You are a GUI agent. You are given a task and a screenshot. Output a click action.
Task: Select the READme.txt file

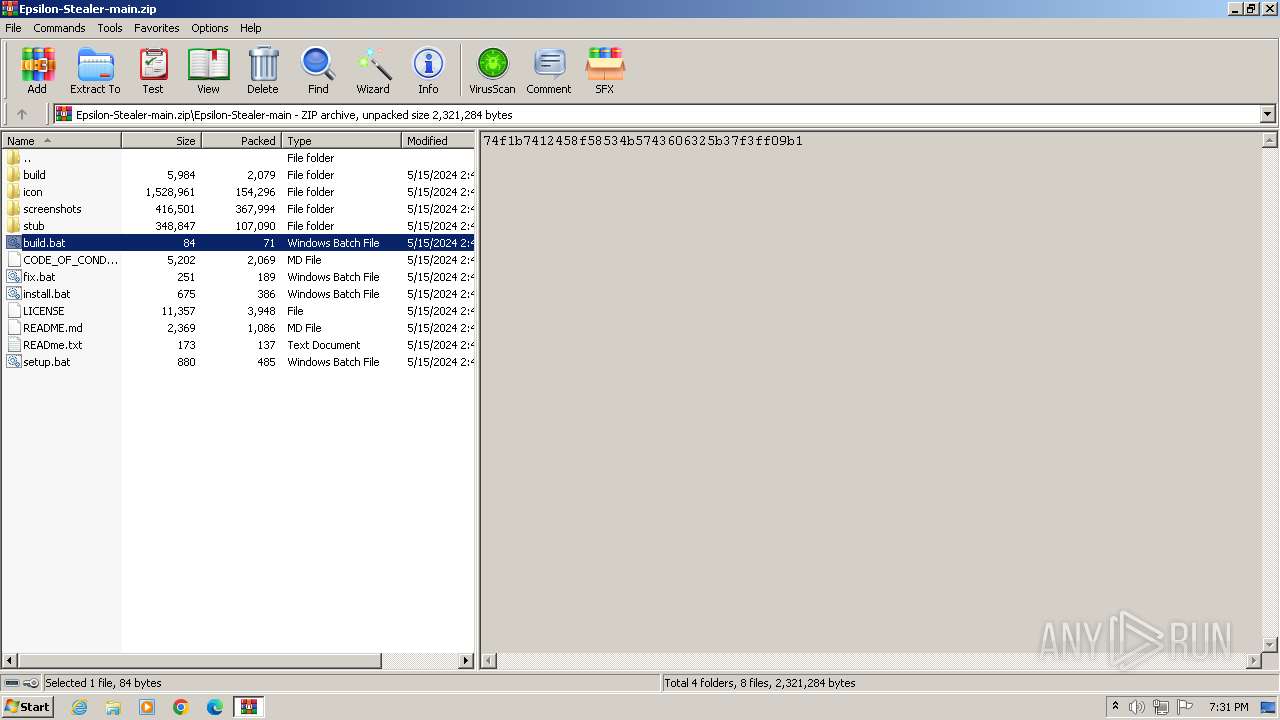point(238,345)
